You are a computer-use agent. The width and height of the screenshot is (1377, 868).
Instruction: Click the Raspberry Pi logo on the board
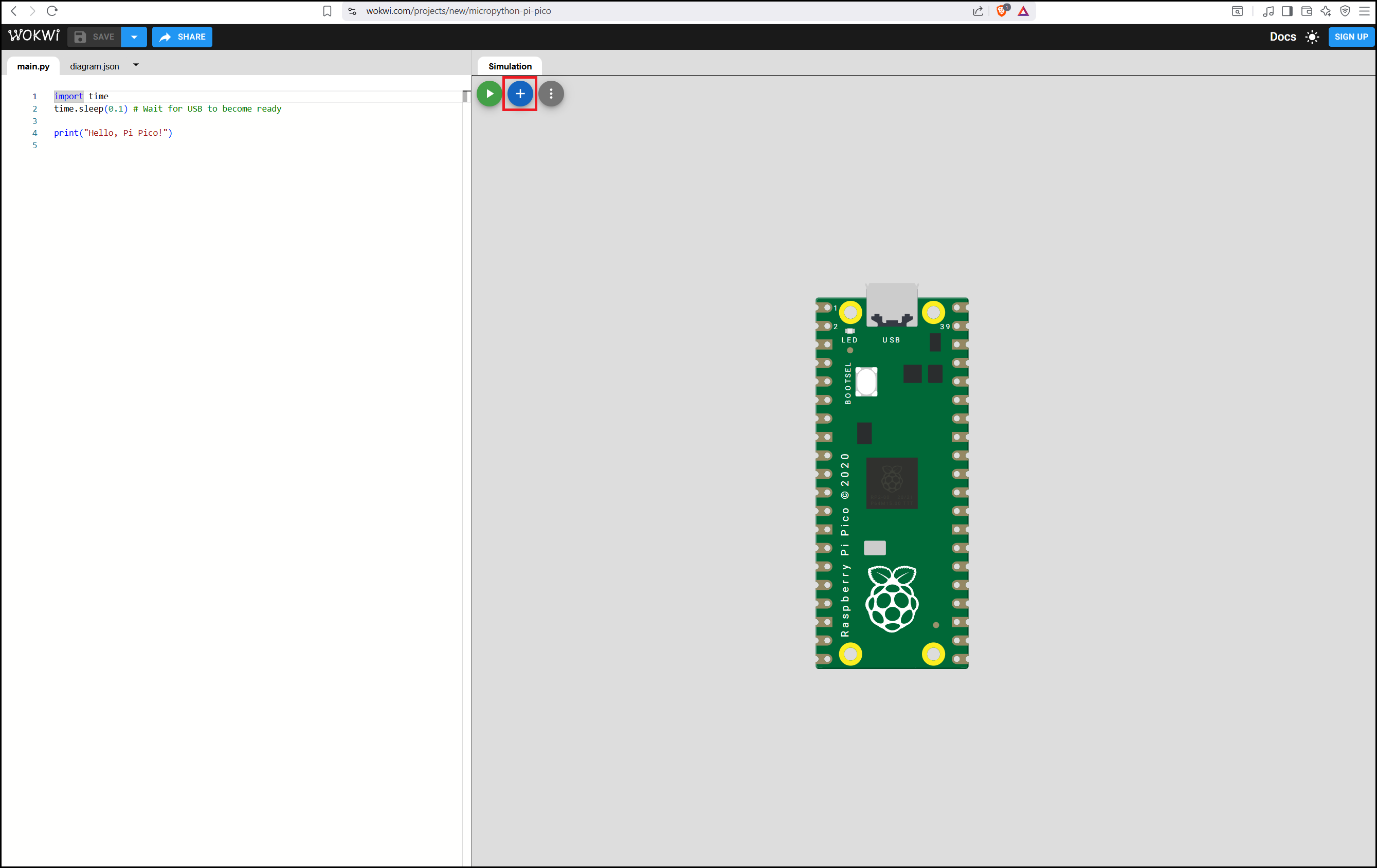pyautogui.click(x=892, y=599)
